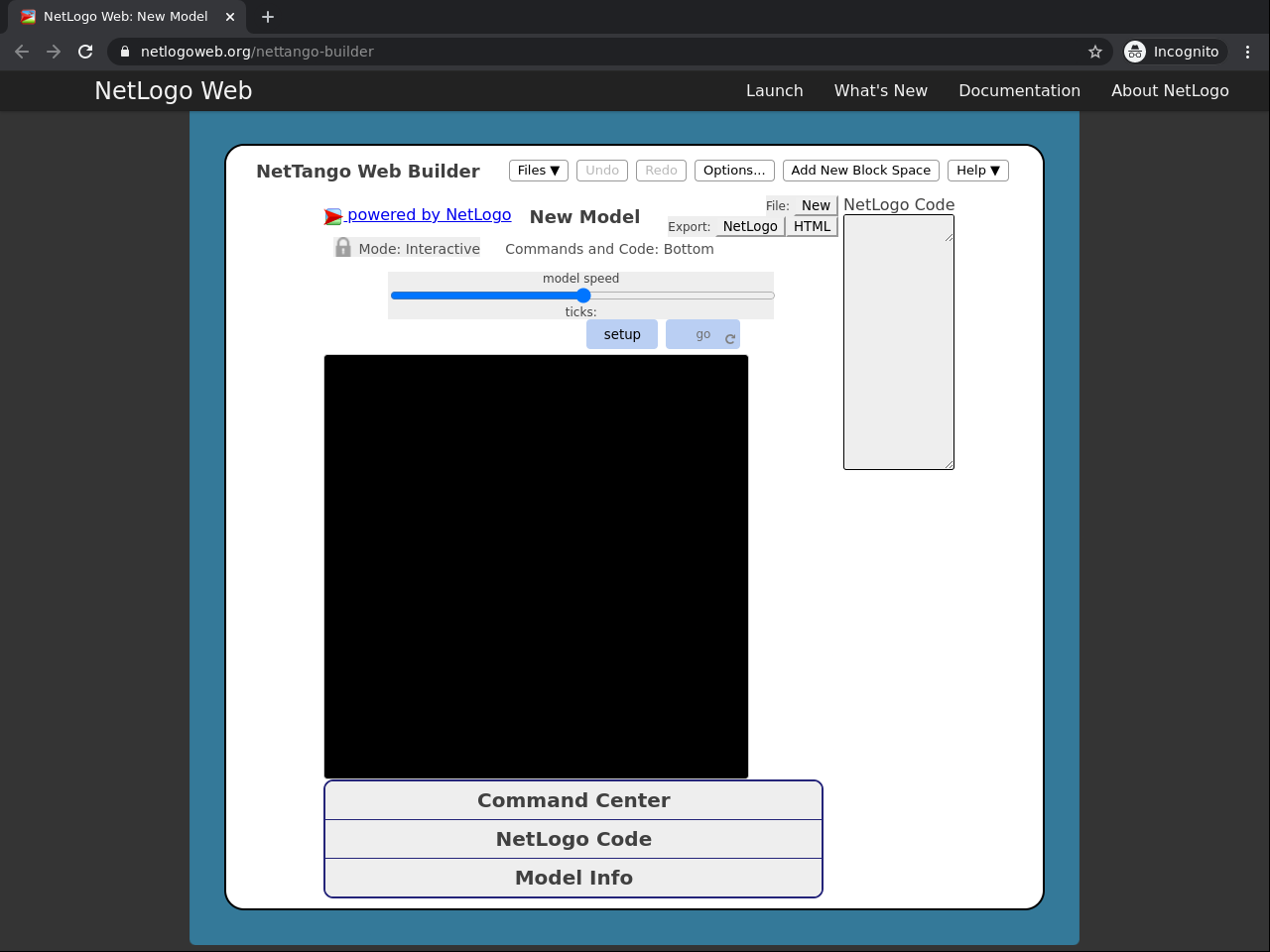Expand the NetLogo Code panel

click(573, 839)
